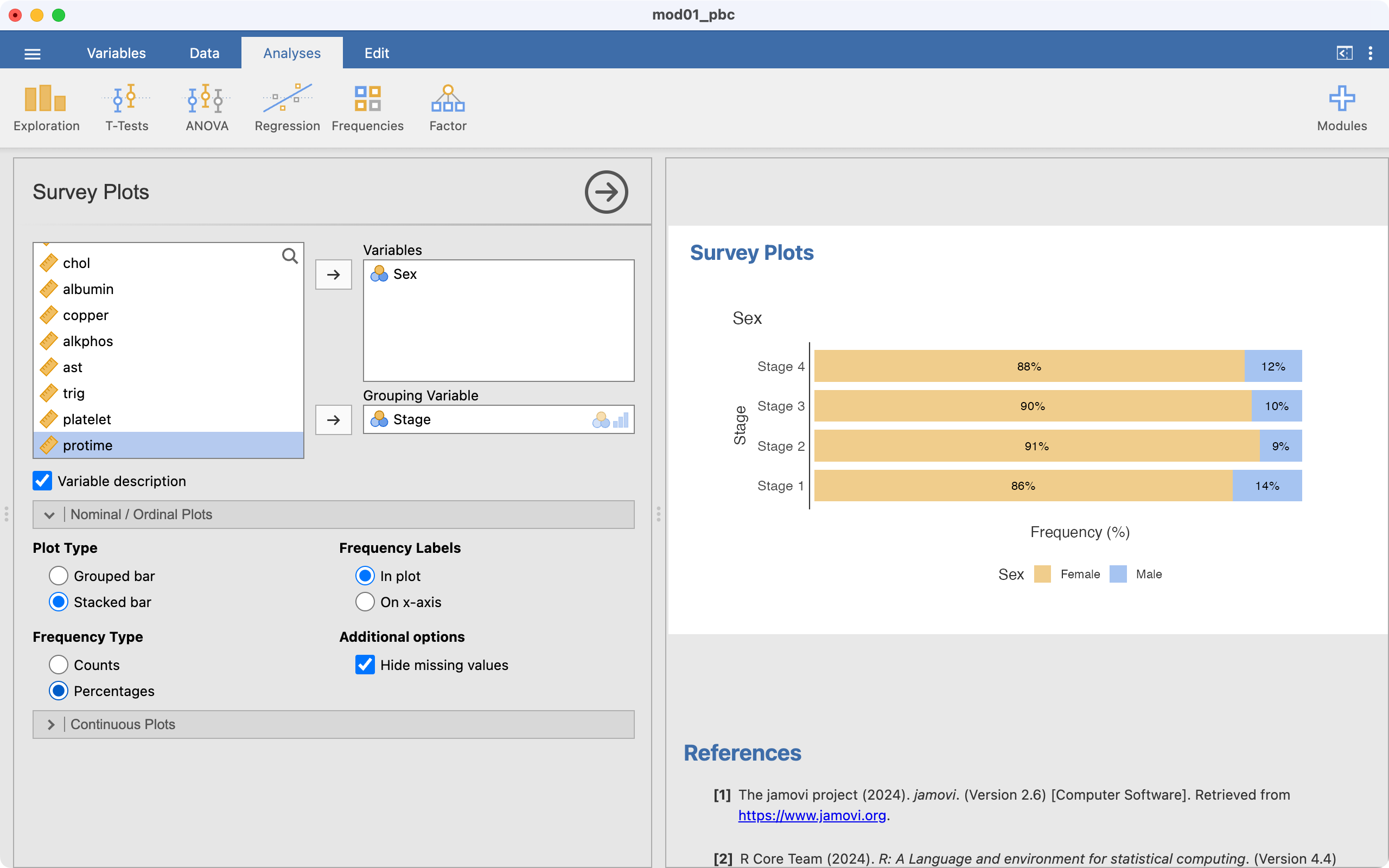
Task: Select Counts frequency type
Action: [x=59, y=665]
